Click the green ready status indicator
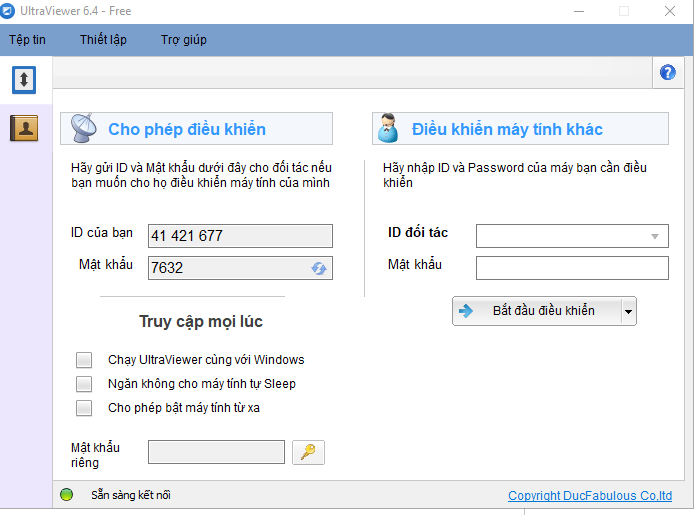The width and height of the screenshot is (697, 515). point(67,495)
